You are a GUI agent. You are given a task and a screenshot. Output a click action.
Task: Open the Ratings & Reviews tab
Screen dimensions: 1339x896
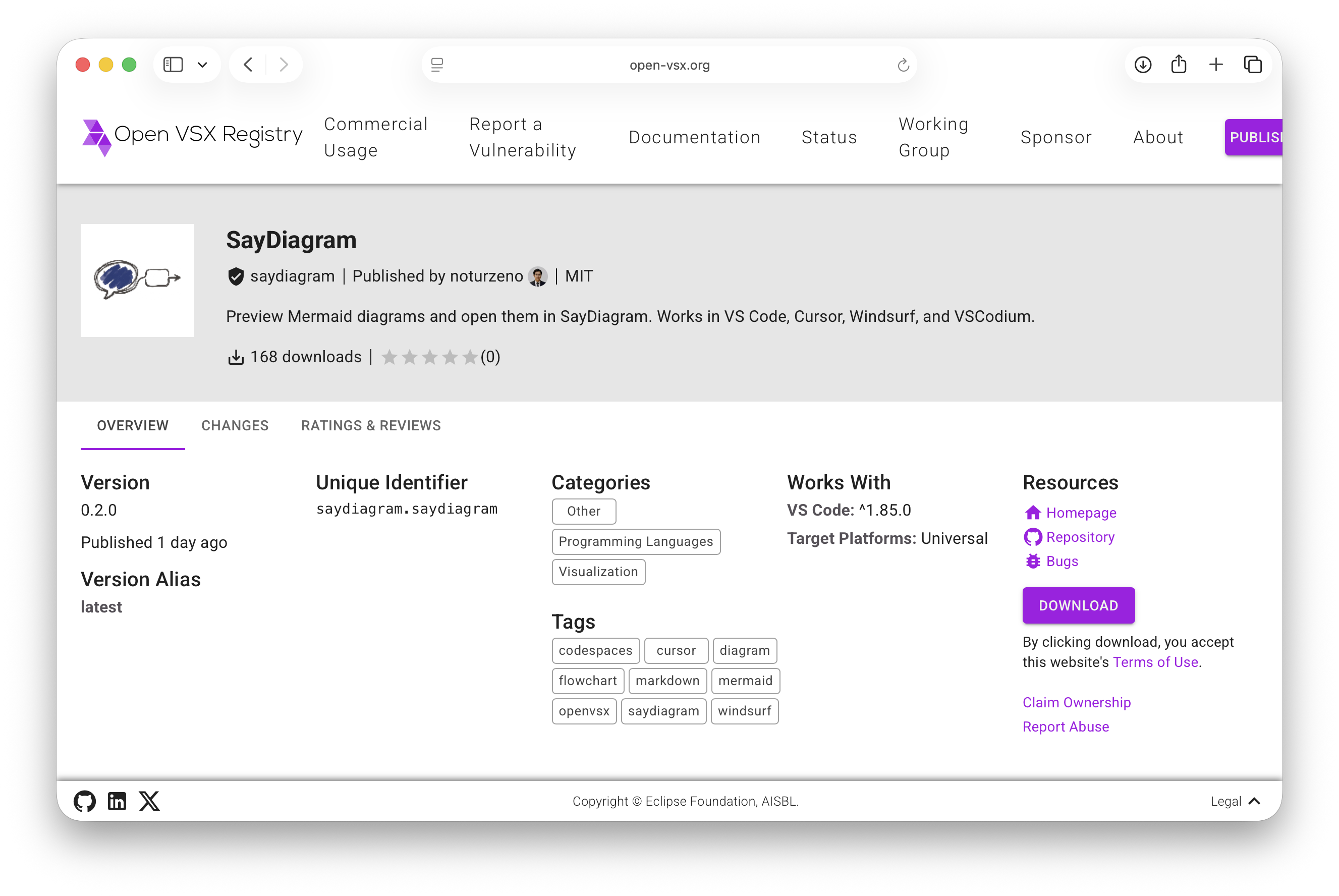[371, 425]
